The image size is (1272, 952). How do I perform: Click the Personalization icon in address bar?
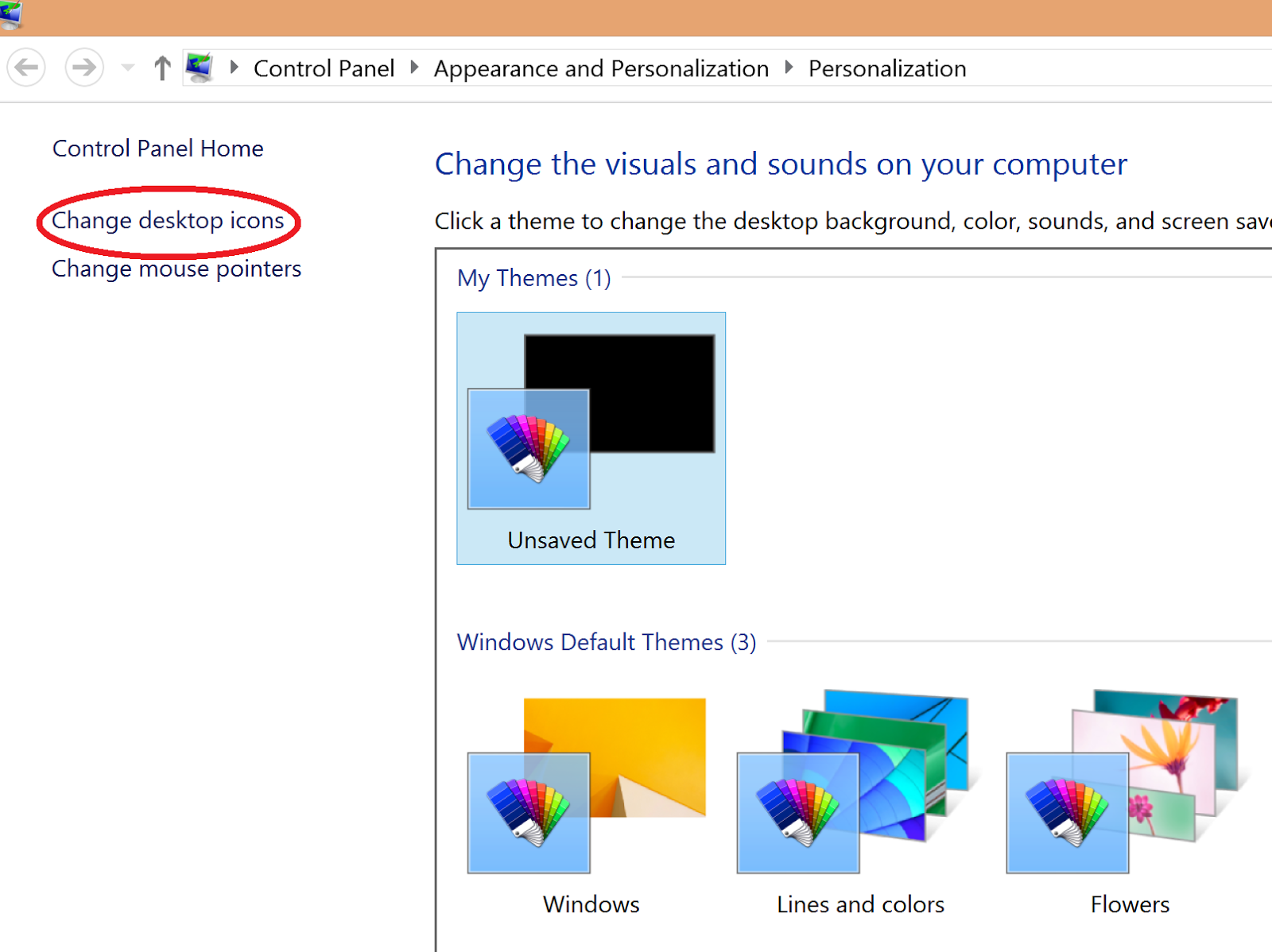point(199,68)
